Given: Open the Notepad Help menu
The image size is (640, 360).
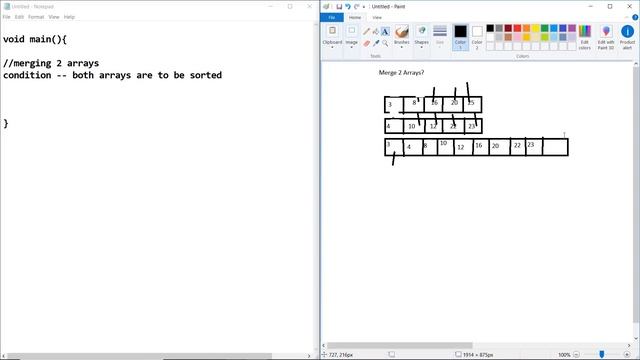Looking at the screenshot, I should (x=69, y=17).
